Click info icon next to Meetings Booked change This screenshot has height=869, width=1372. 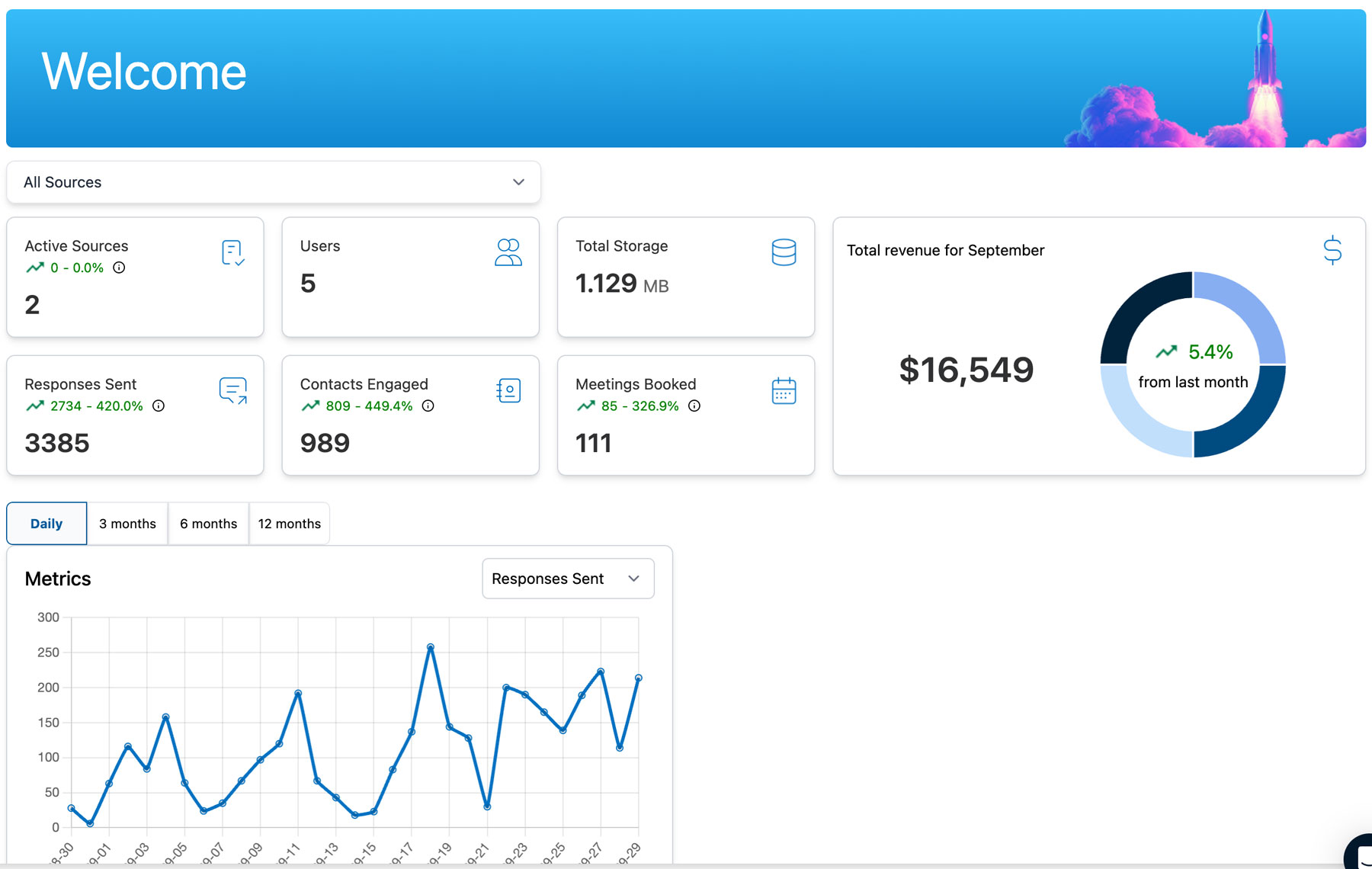coord(694,406)
